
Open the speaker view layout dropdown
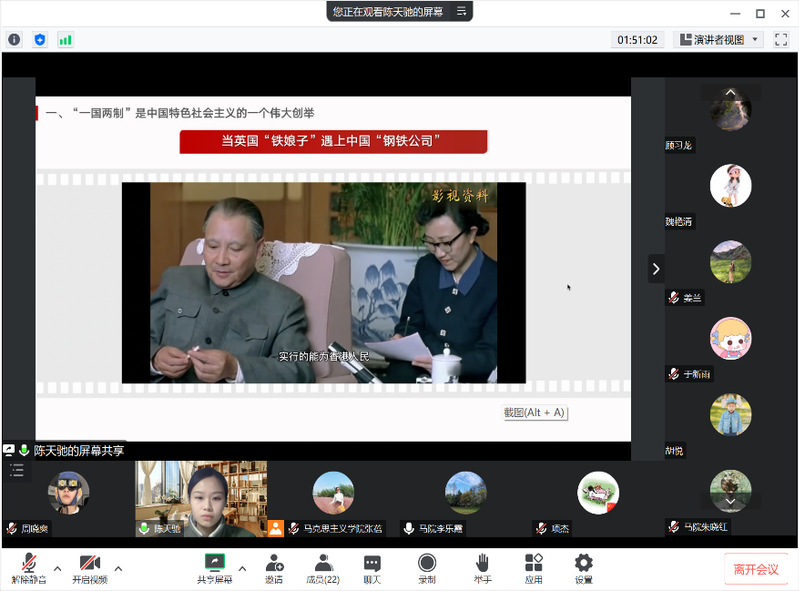tap(718, 39)
